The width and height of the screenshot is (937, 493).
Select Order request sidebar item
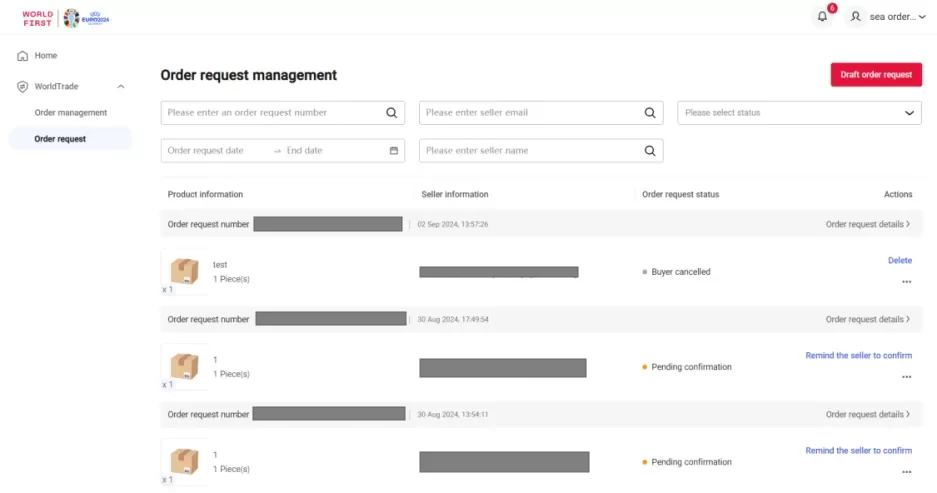coord(60,139)
